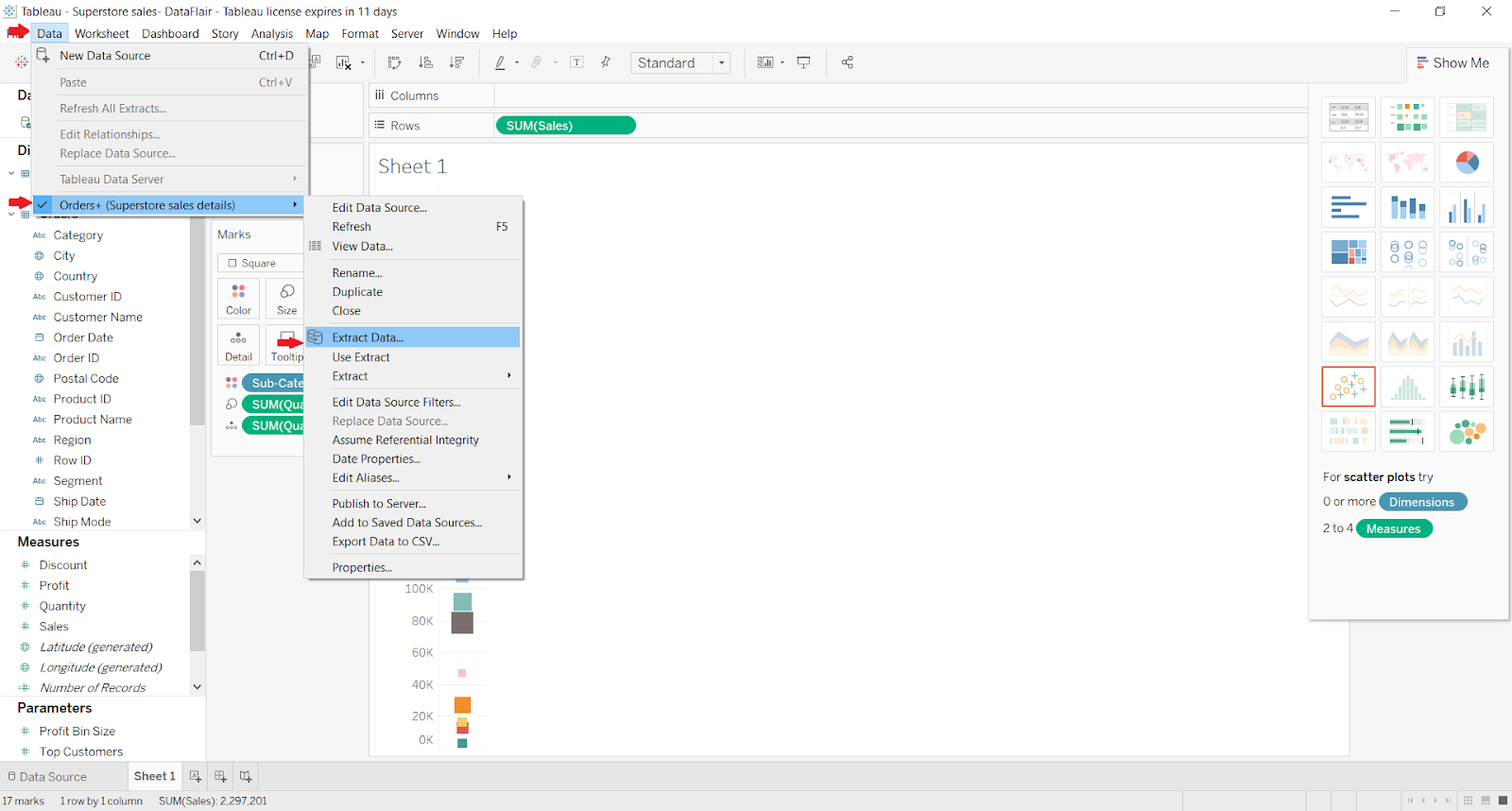The image size is (1512, 811).
Task: Open the Color marks card
Action: (x=238, y=298)
